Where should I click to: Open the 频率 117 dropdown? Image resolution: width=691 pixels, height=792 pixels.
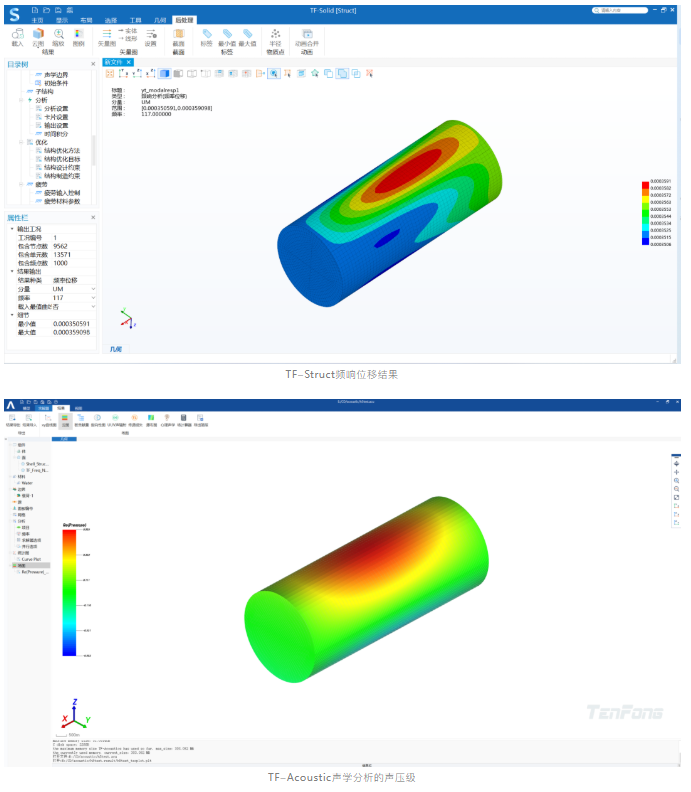(x=93, y=298)
